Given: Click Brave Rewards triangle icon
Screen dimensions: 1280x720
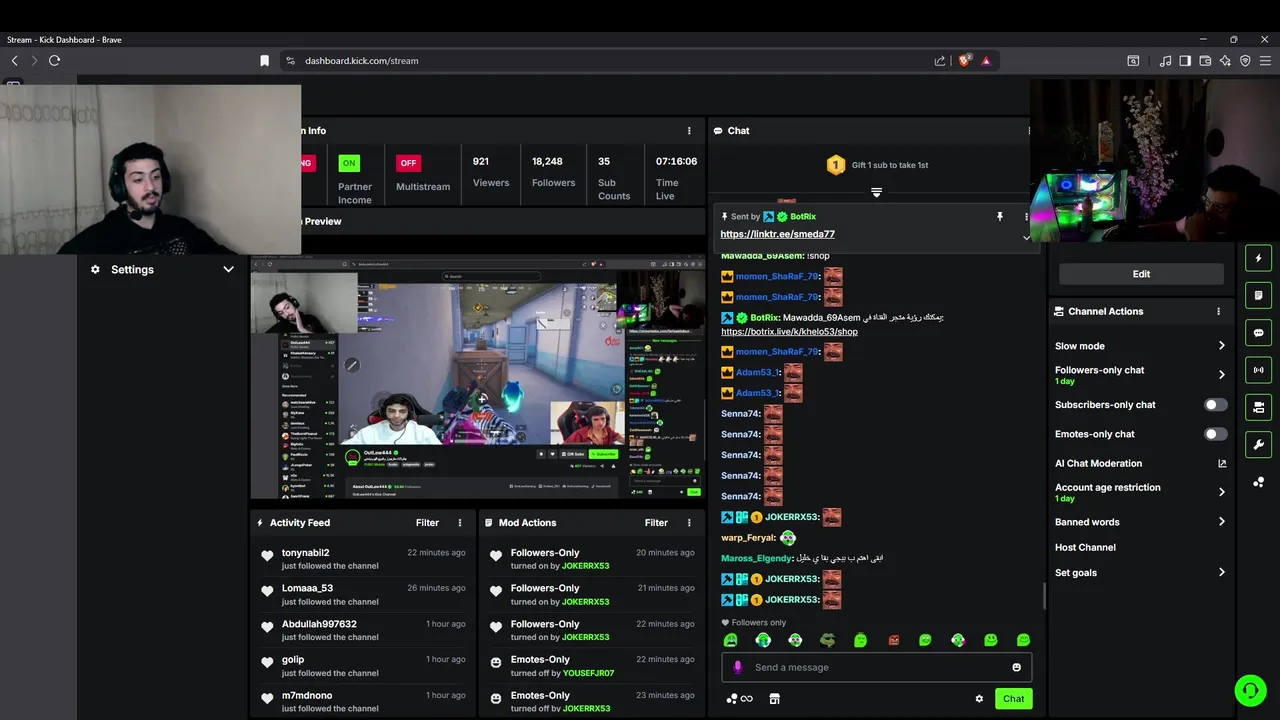Looking at the screenshot, I should 986,61.
